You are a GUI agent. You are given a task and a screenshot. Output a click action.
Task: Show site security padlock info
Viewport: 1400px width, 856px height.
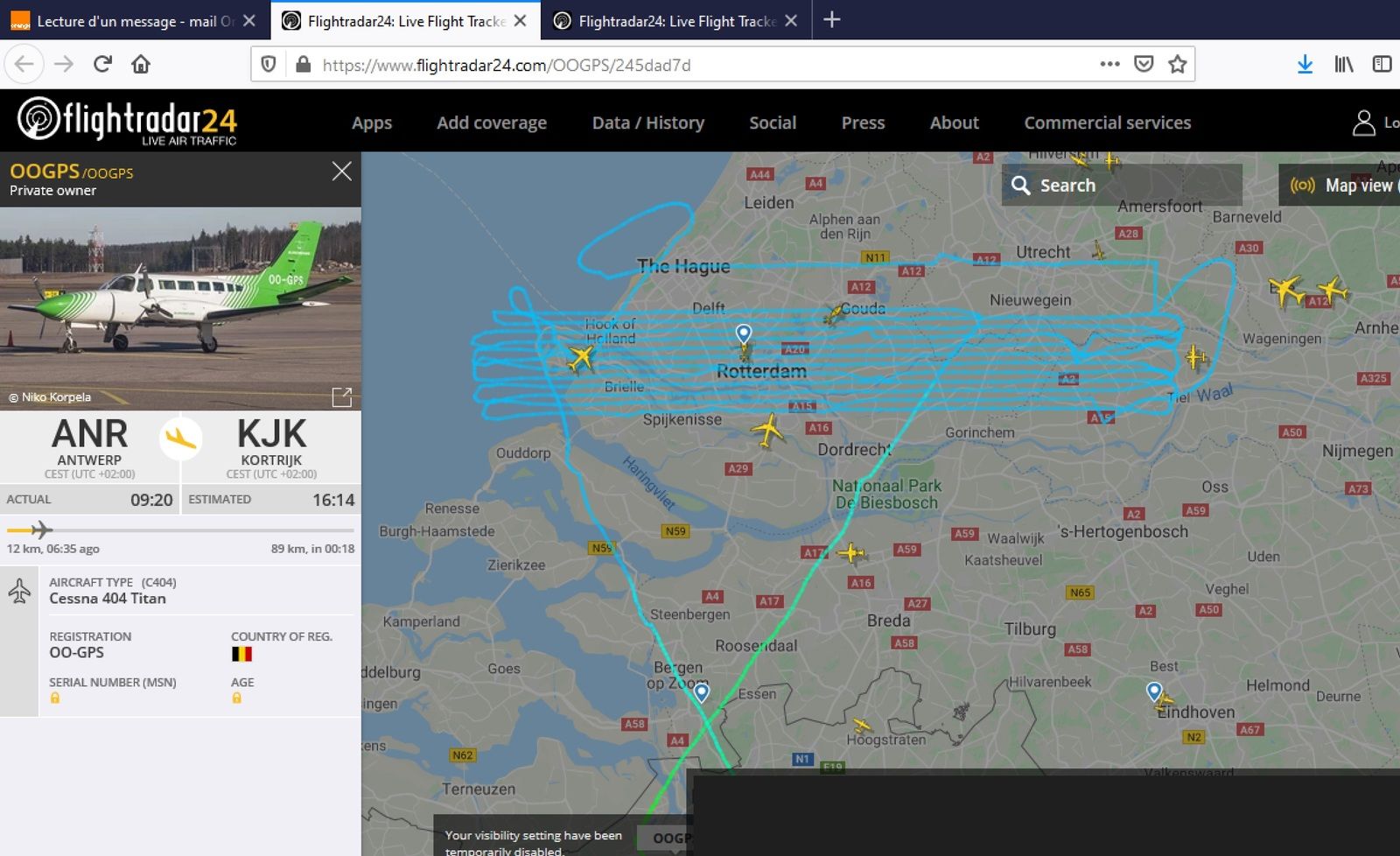[303, 64]
